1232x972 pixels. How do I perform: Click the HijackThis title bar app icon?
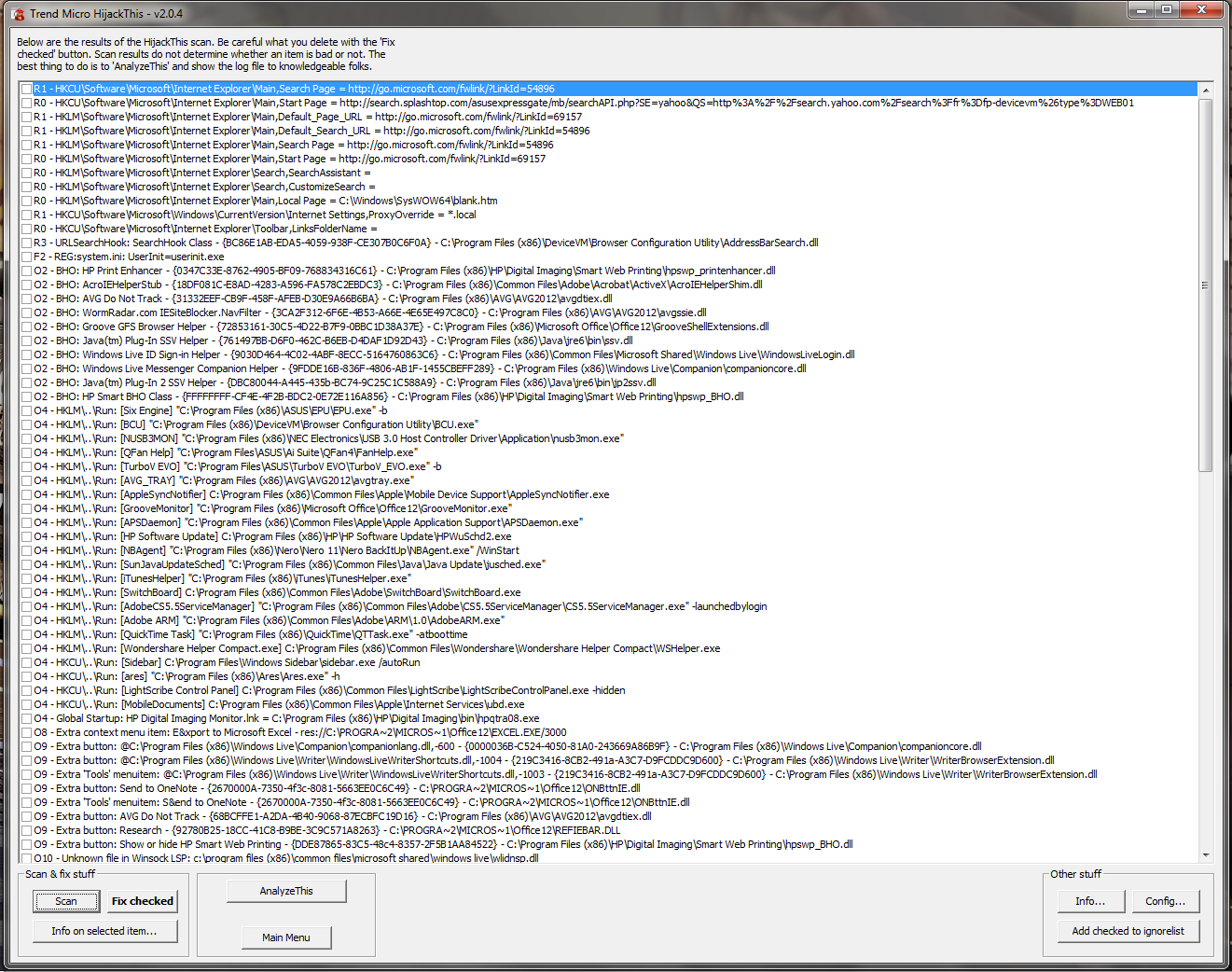18,14
